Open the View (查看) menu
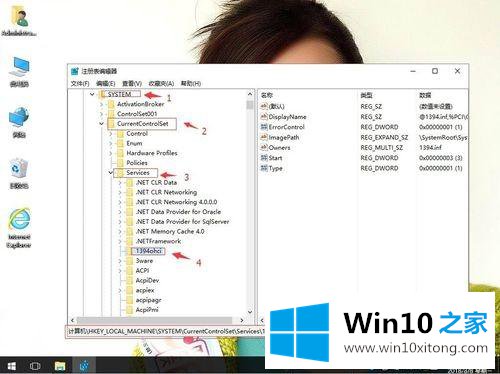500x374 pixels. click(x=132, y=83)
